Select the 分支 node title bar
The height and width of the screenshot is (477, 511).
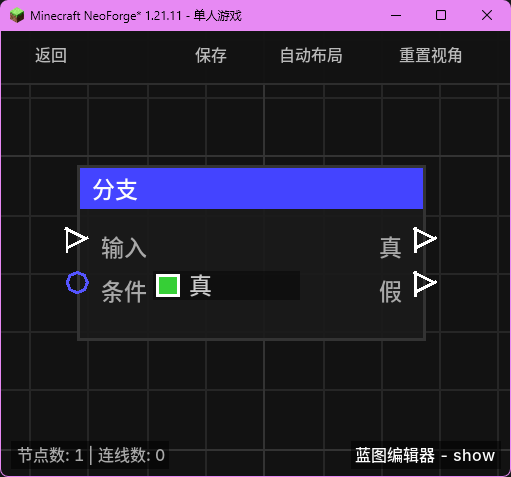click(x=251, y=188)
